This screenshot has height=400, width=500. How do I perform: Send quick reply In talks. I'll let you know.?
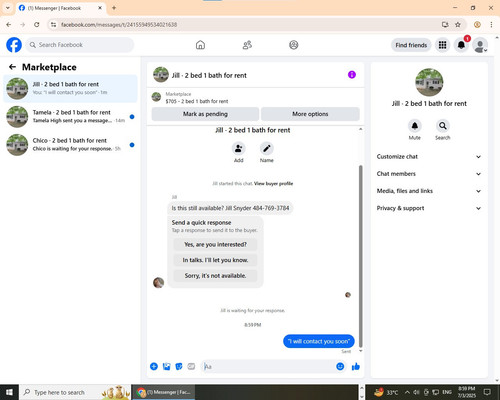215,260
